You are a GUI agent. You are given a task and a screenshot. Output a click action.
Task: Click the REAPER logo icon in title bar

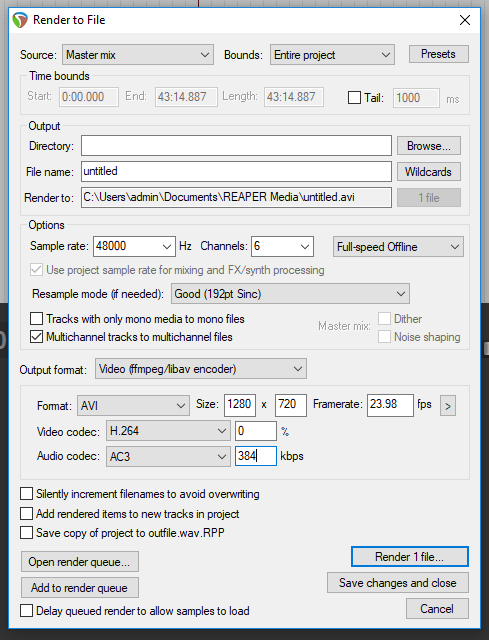(x=20, y=20)
